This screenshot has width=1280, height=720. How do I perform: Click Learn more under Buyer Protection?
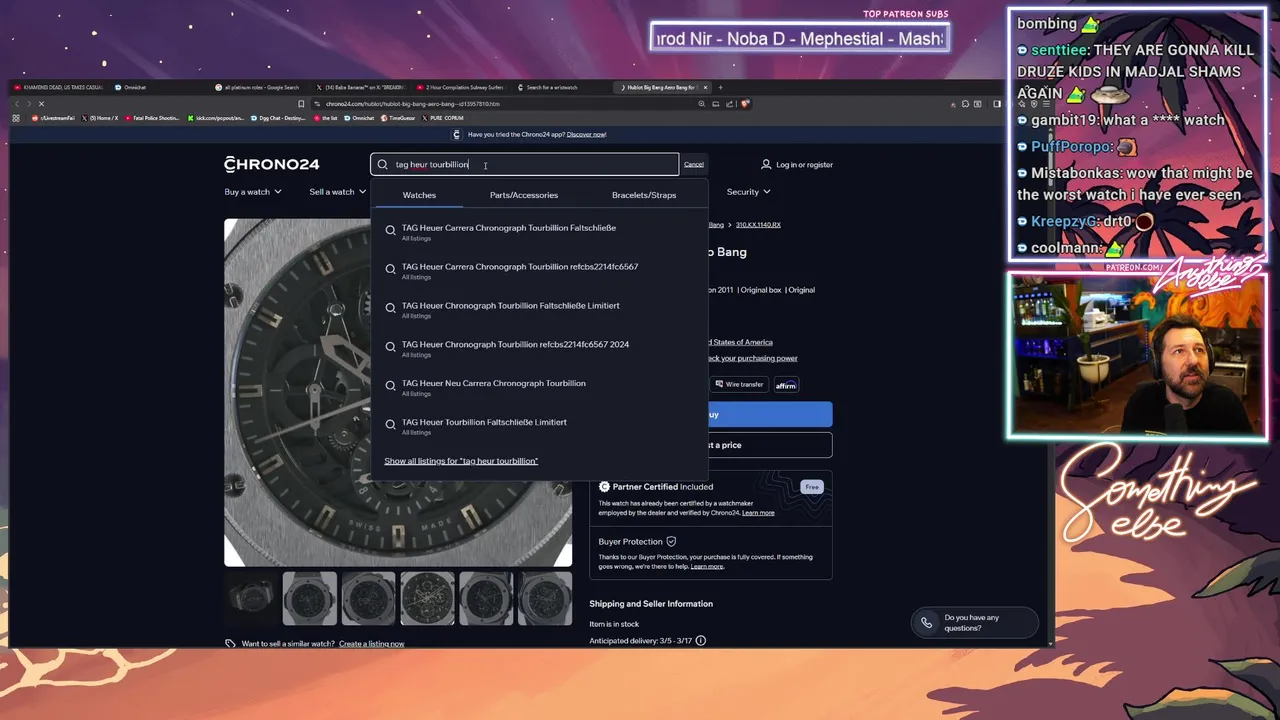point(707,567)
